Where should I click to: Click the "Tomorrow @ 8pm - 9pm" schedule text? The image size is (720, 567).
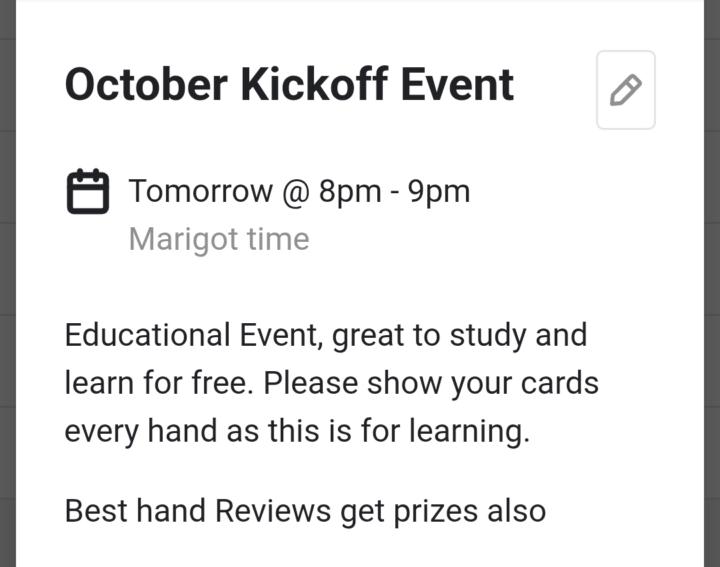(x=299, y=191)
